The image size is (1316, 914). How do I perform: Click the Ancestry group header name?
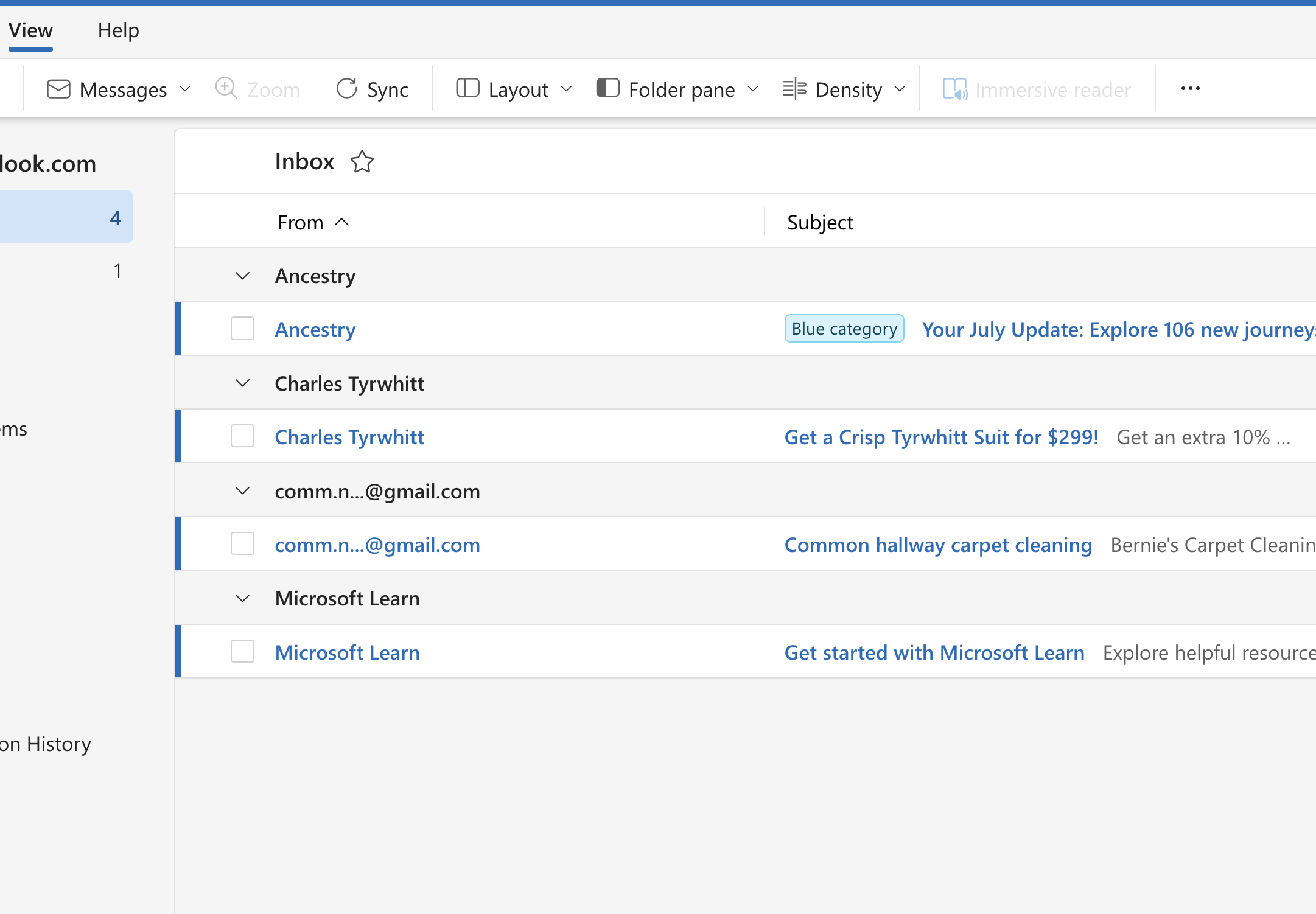point(315,276)
